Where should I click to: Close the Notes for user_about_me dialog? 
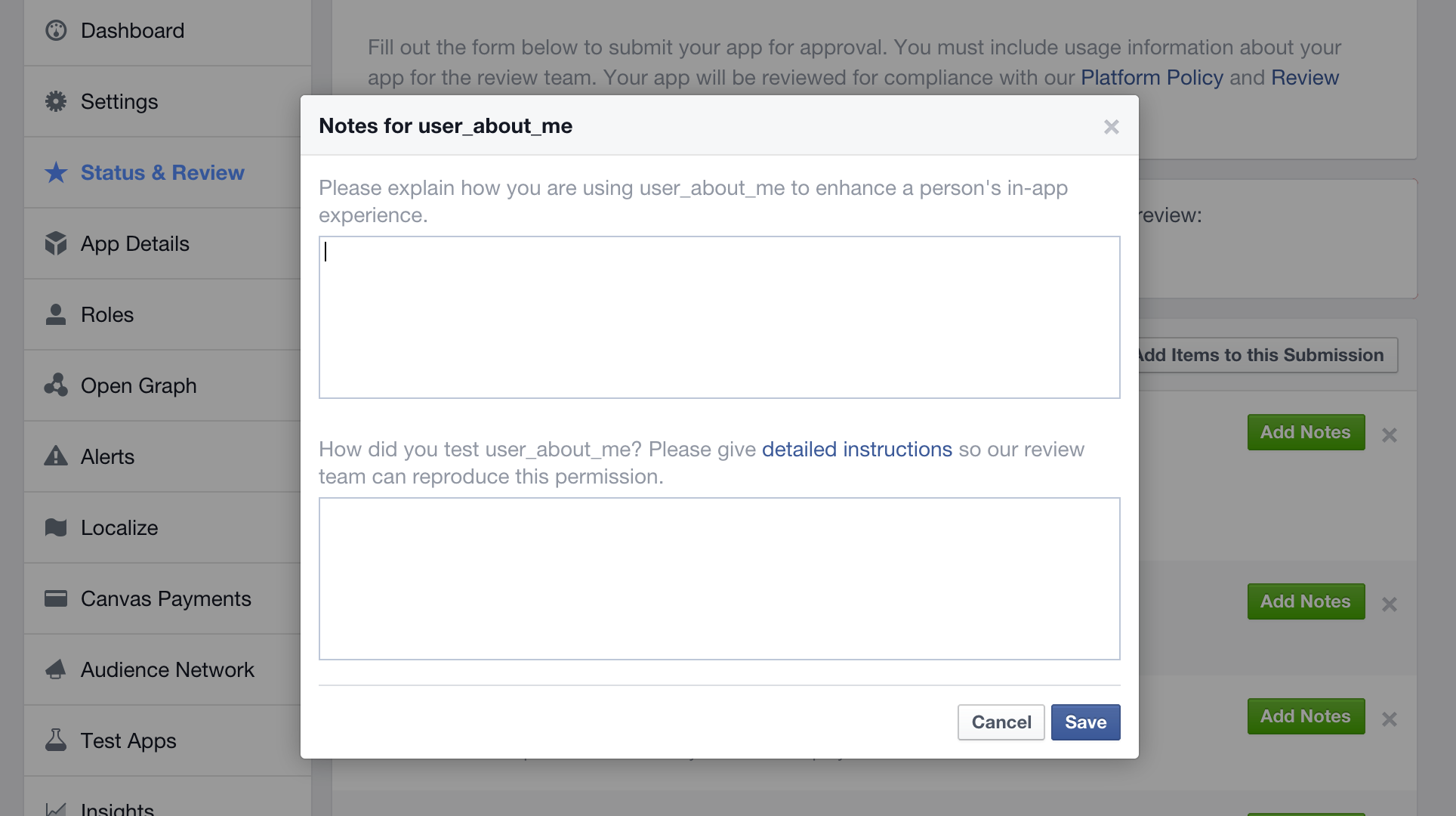click(1111, 127)
